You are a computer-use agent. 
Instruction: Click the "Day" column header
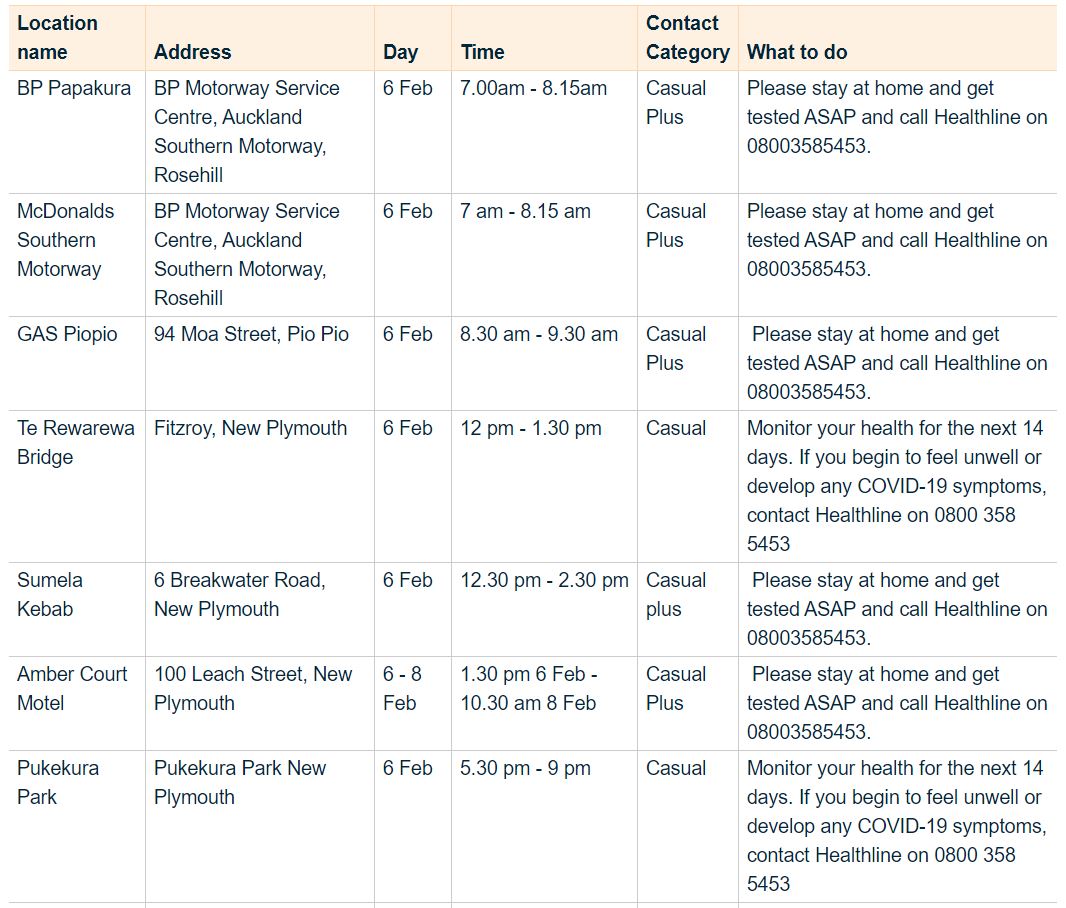[x=400, y=52]
